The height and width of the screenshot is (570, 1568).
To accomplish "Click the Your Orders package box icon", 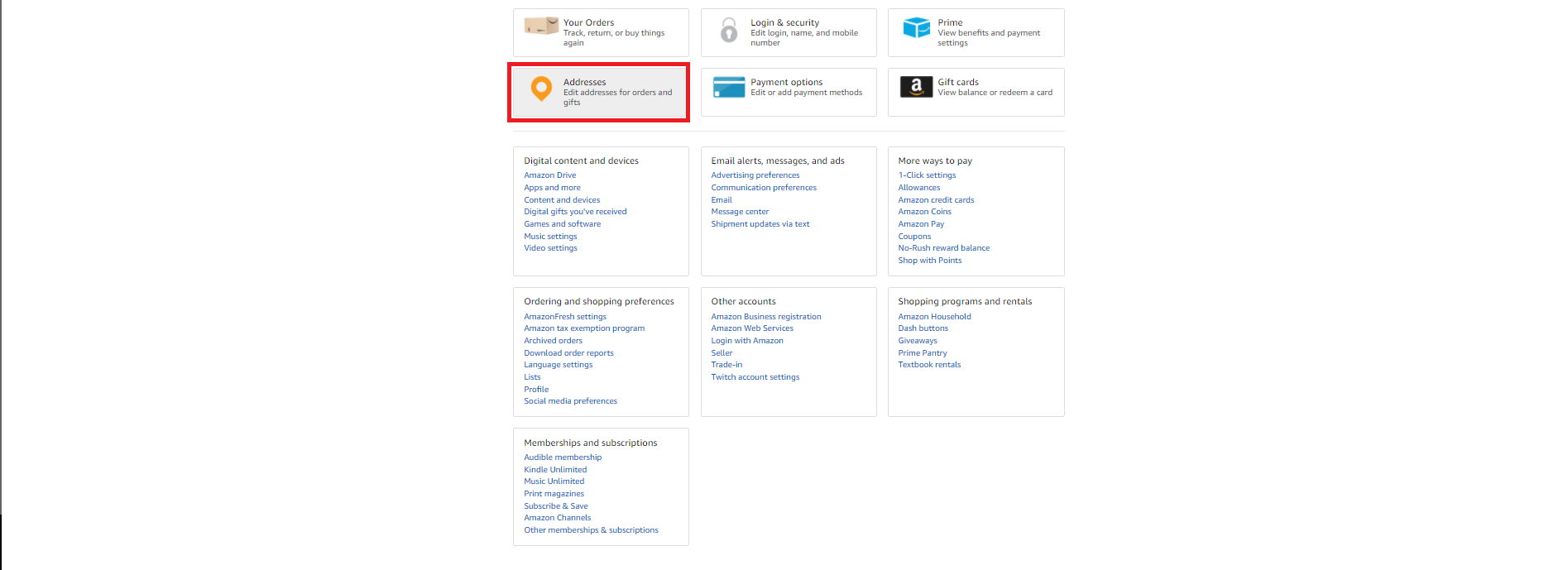I will coord(541,26).
